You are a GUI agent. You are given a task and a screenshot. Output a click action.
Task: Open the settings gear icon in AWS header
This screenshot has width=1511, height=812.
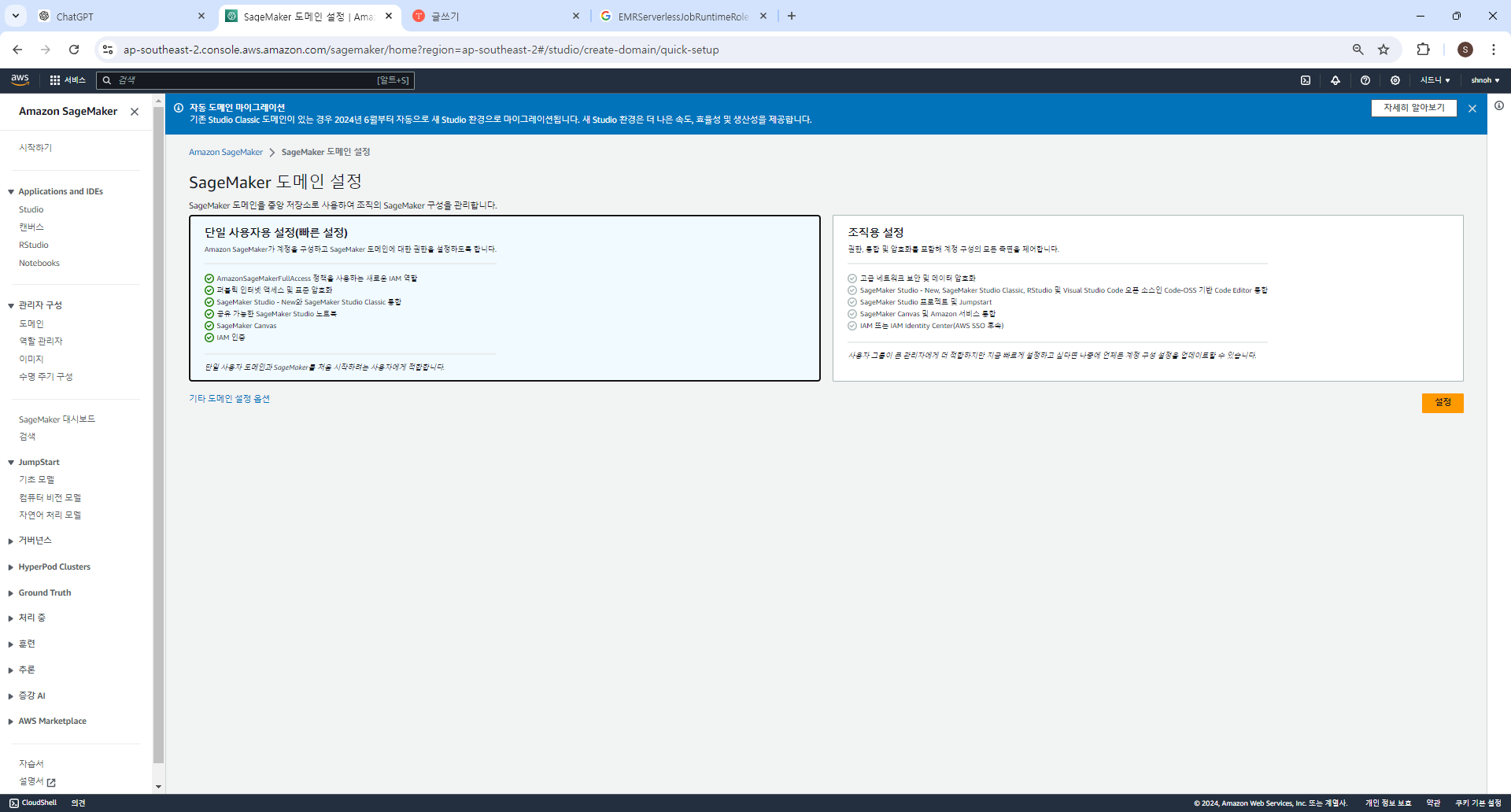(x=1395, y=80)
